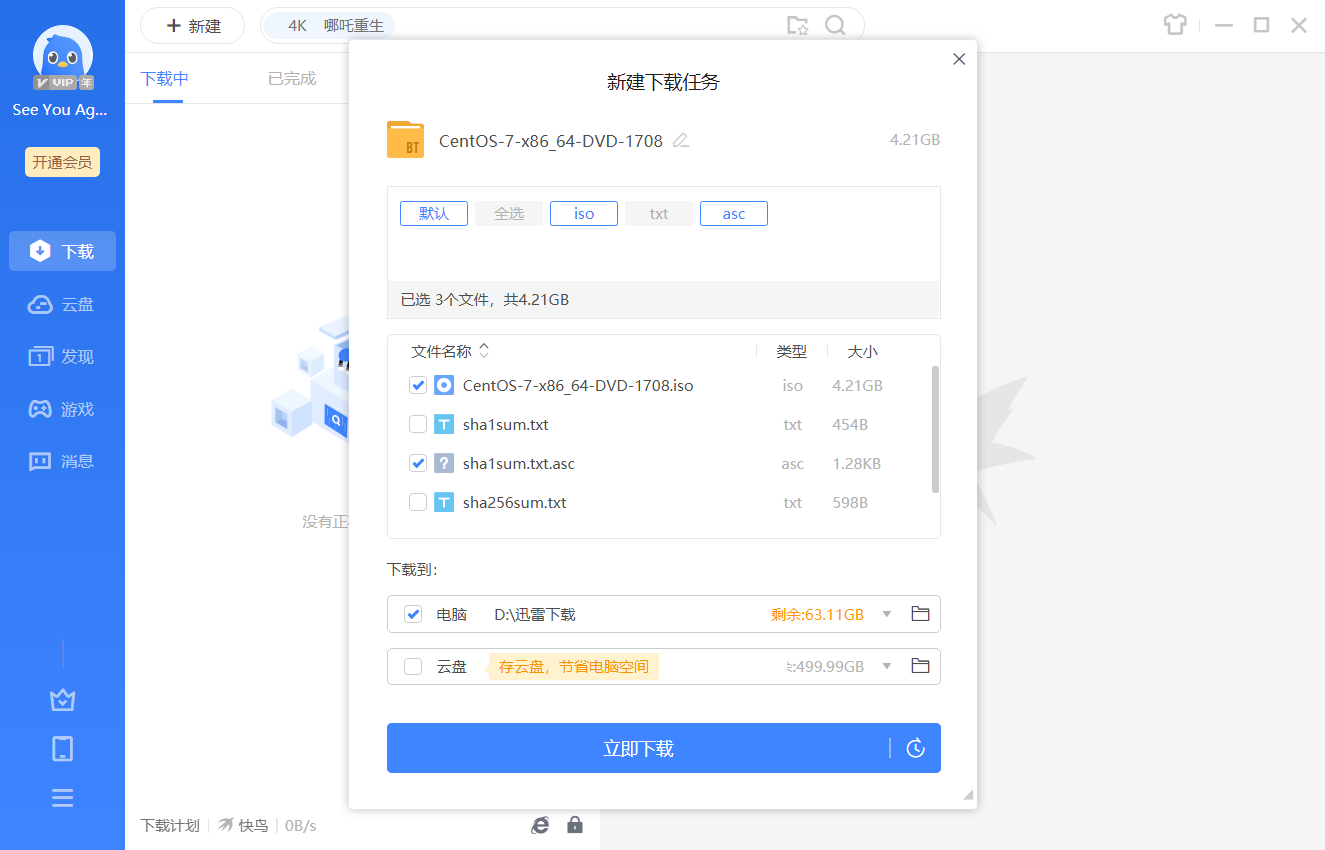
Task: Click the pencil rename icon beside task name
Action: tap(681, 141)
